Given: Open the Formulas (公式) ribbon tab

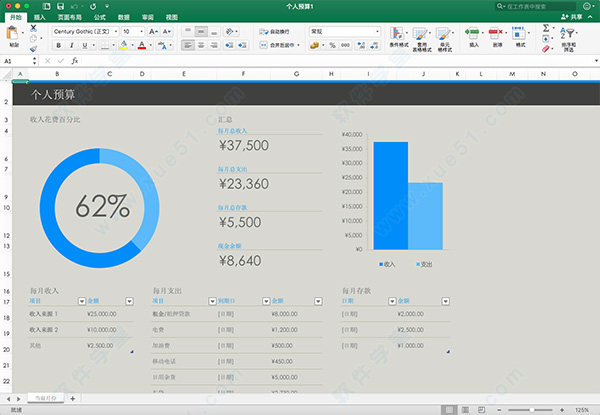Looking at the screenshot, I should click(x=100, y=18).
